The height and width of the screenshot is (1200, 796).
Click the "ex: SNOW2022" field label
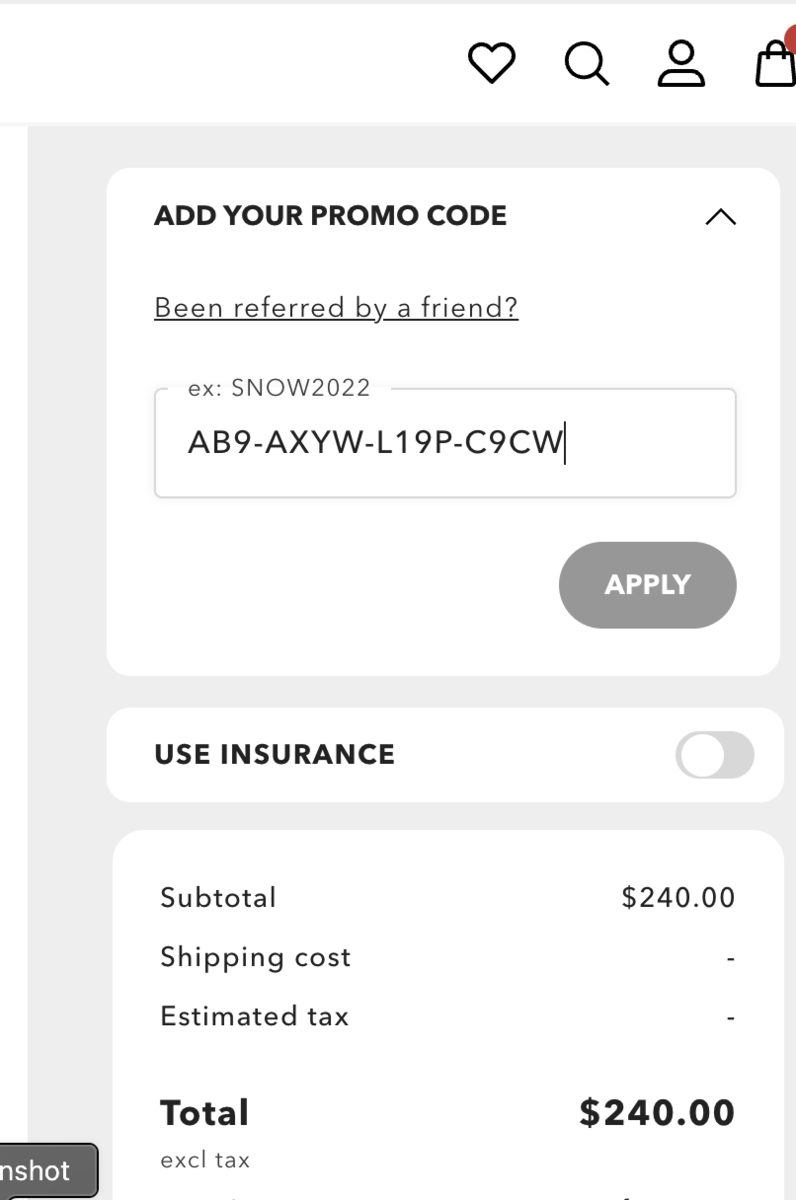(279, 388)
